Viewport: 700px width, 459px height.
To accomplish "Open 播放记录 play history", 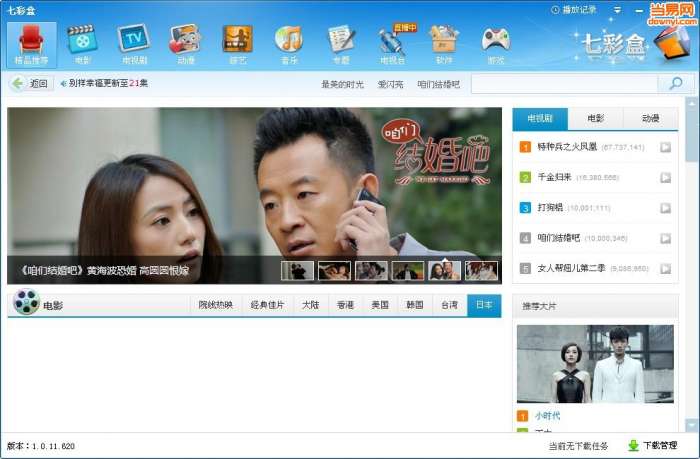I will [574, 10].
